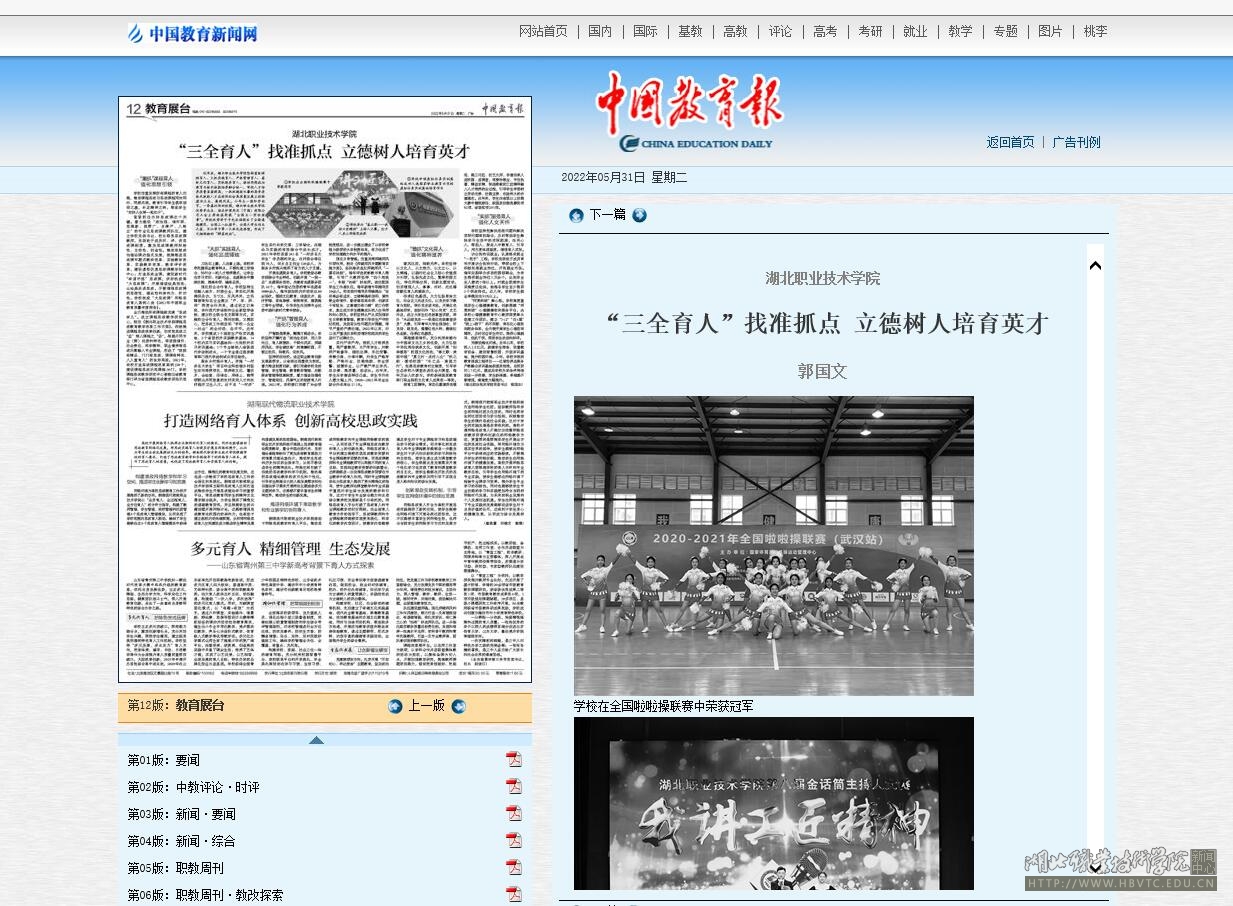Viewport: 1233px width, 906px height.
Task: Click the round arrow icon left of 上一版
Action: pos(395,706)
